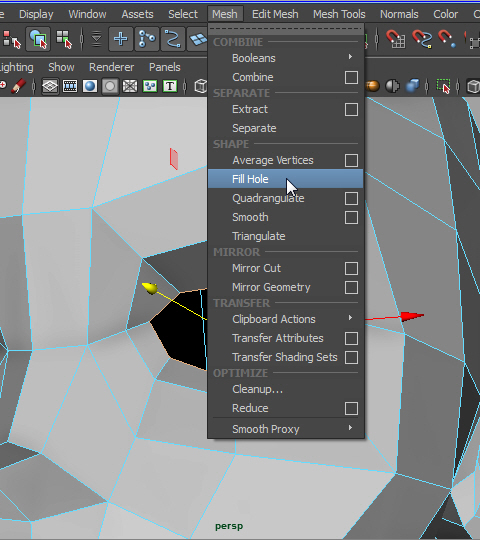Viewport: 480px width, 540px height.
Task: Tear off the Mesh menu via dashed bar
Action: tap(285, 29)
